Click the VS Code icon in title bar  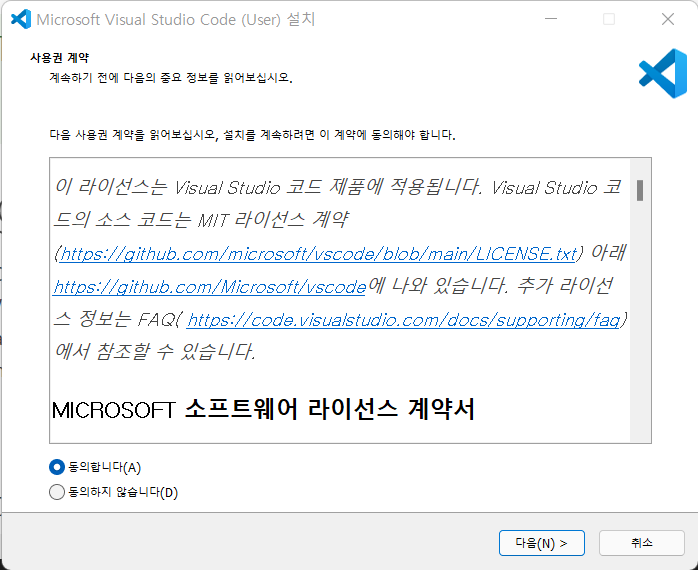tap(20, 19)
